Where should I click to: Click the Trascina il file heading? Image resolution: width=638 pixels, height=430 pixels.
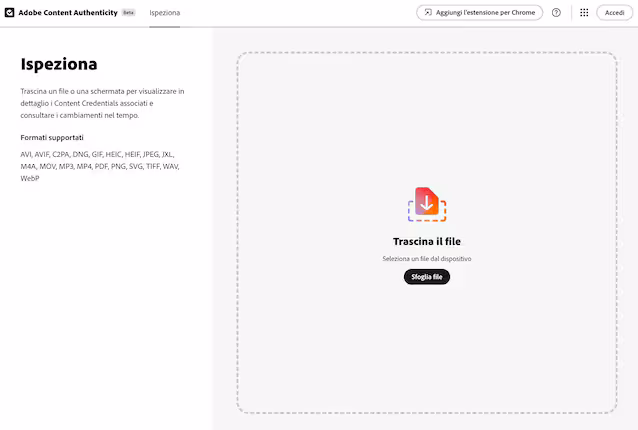(427, 241)
